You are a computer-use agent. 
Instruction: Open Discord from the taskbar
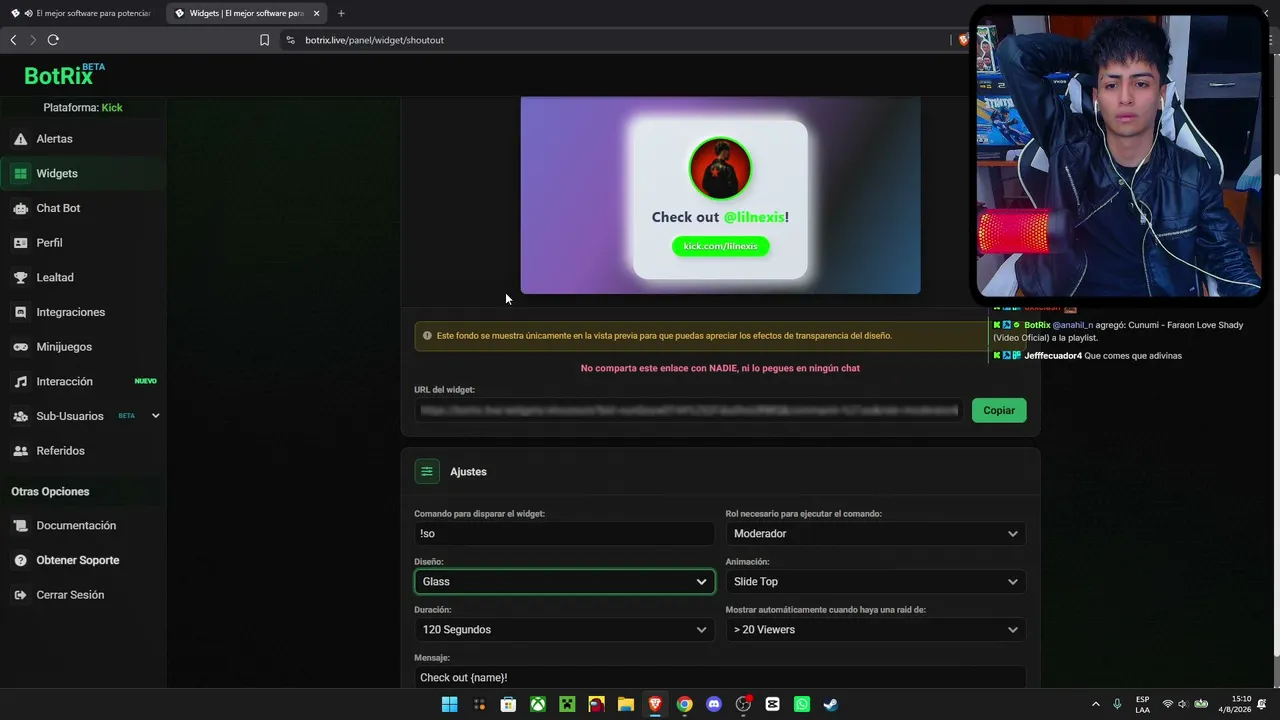tap(713, 704)
